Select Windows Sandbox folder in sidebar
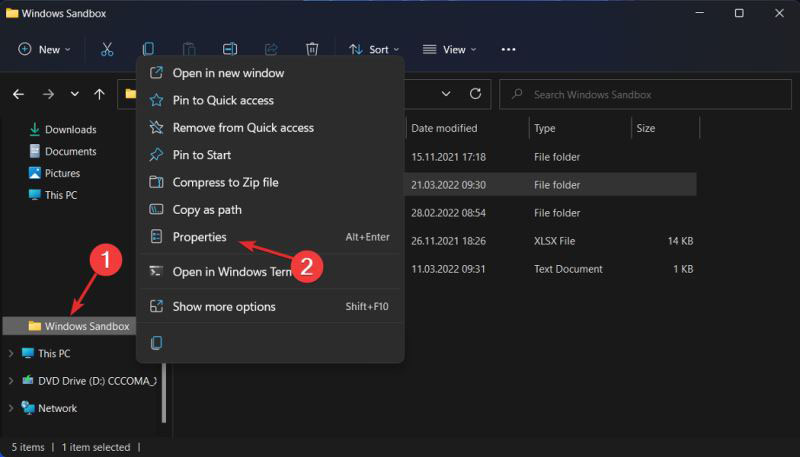Screen dimensions: 800x457 click(x=86, y=326)
